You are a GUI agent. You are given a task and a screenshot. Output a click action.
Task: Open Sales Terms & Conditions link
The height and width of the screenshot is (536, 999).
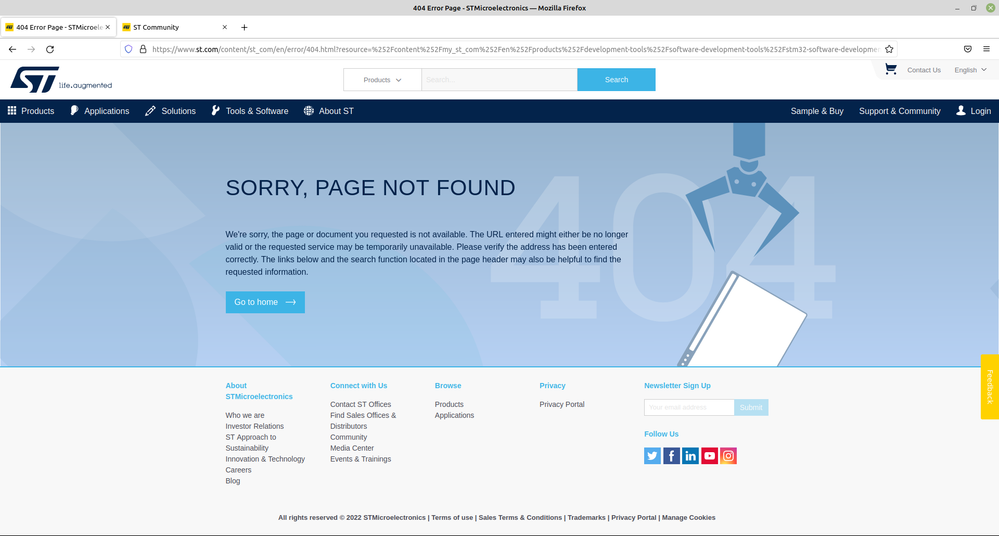point(520,518)
